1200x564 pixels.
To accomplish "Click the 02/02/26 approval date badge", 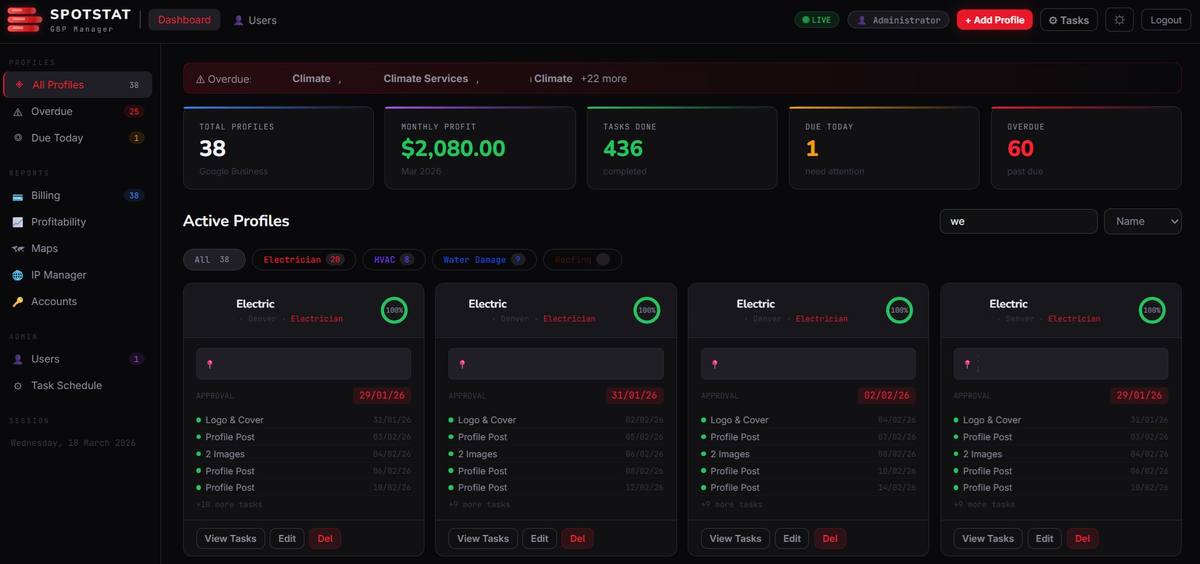I will (x=887, y=396).
